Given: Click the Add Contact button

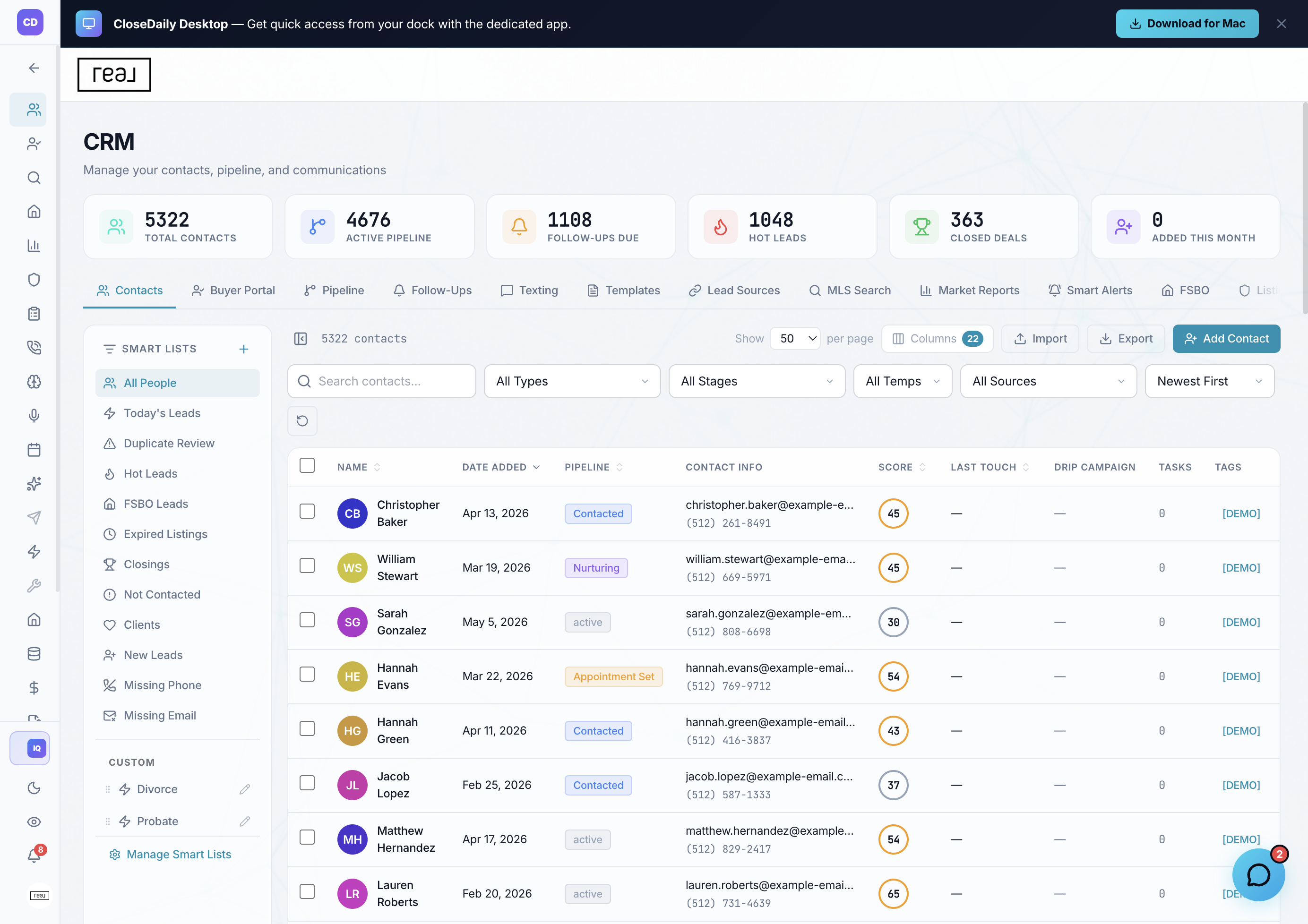Looking at the screenshot, I should (1226, 339).
